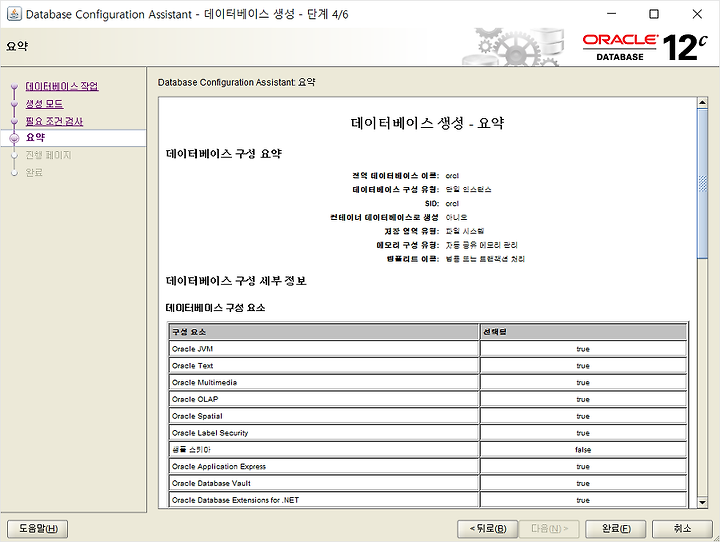Click the SID value orcl
The height and width of the screenshot is (542, 720).
click(x=452, y=203)
